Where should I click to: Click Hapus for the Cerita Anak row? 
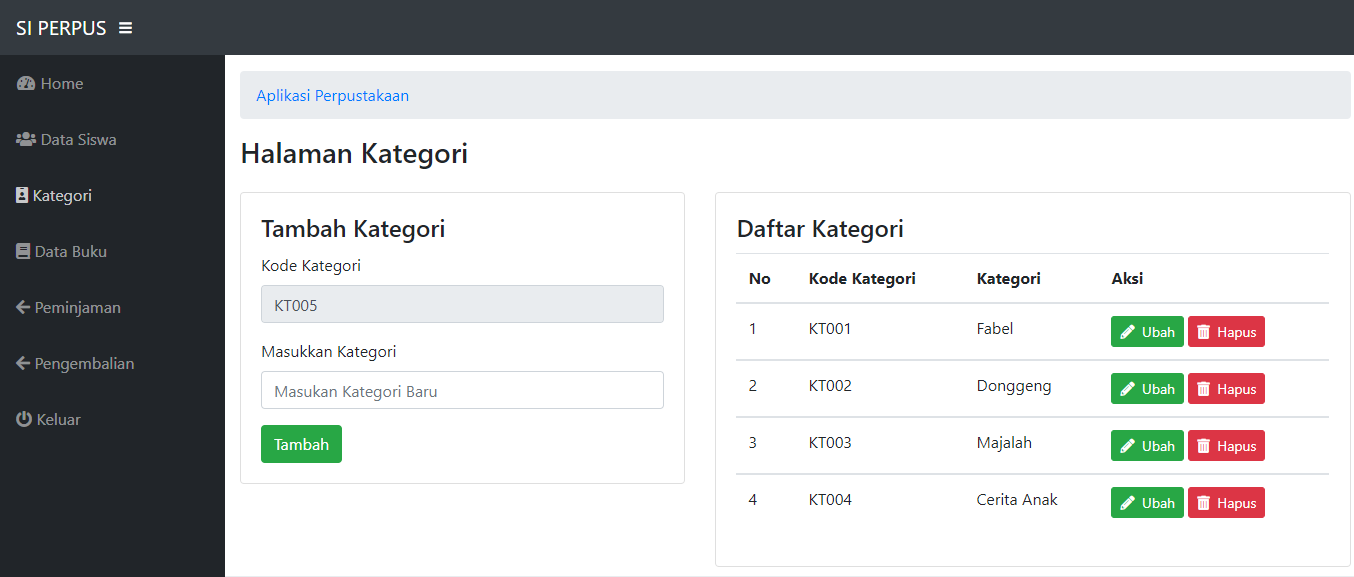(1226, 503)
